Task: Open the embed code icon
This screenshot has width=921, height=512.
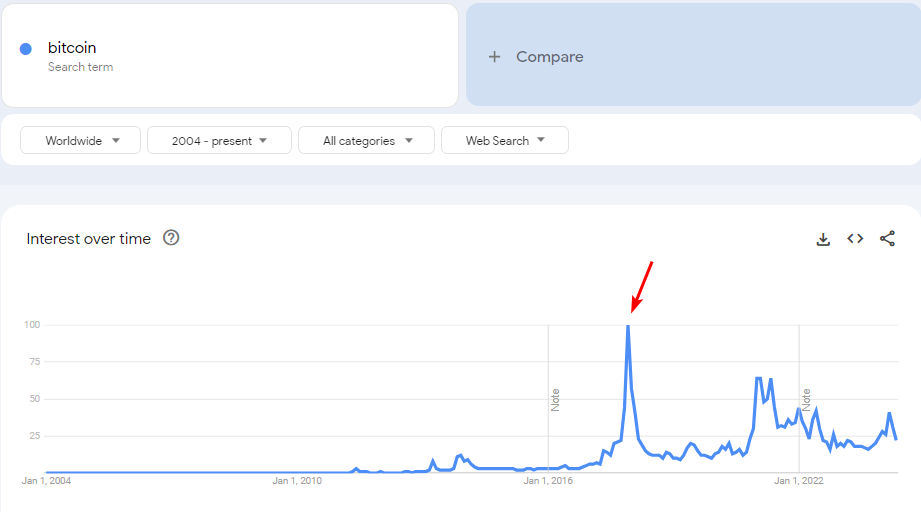Action: (855, 238)
